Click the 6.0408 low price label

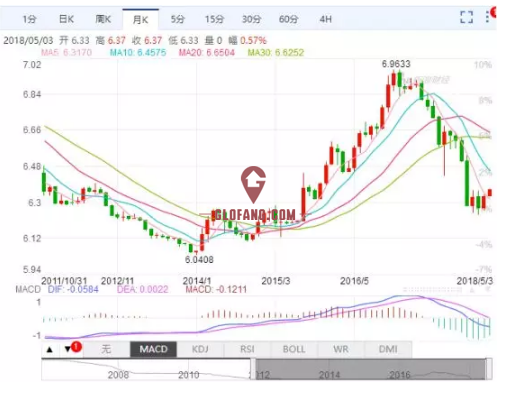[199, 259]
